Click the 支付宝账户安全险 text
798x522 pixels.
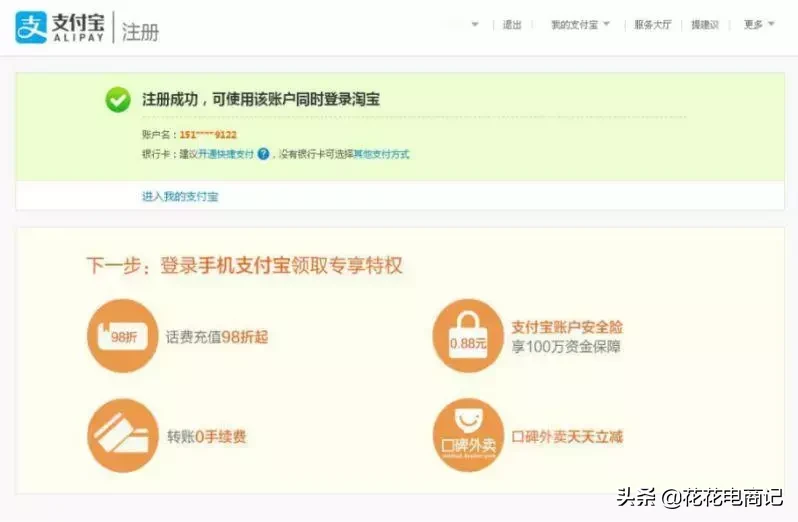[x=567, y=327]
